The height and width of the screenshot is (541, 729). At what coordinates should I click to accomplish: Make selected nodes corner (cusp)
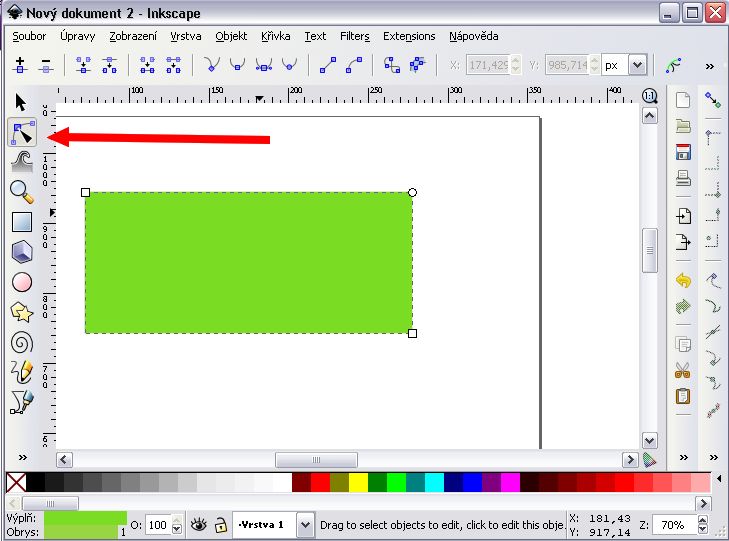(212, 65)
